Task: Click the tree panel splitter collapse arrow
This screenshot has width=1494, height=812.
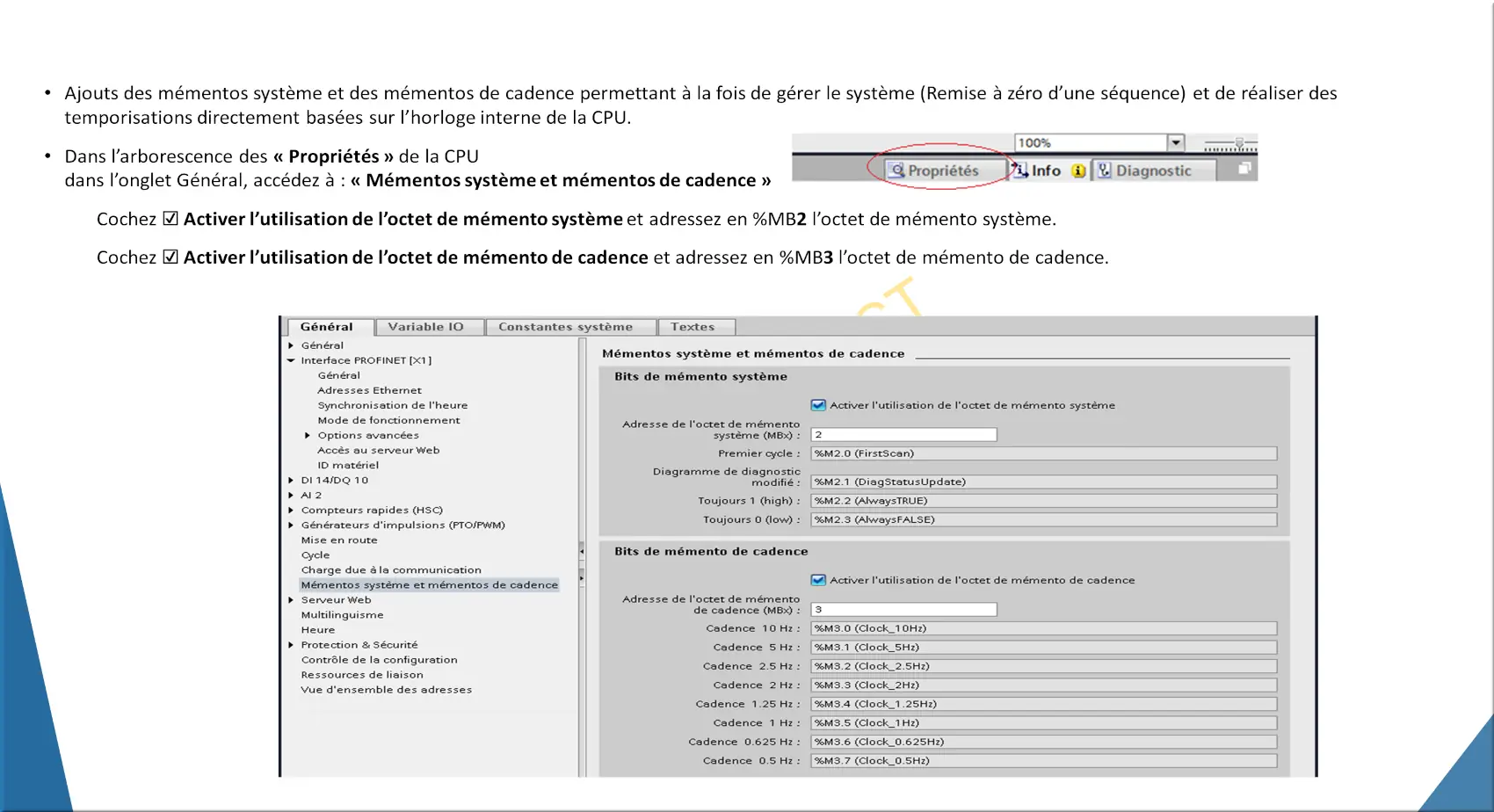Action: pos(582,552)
